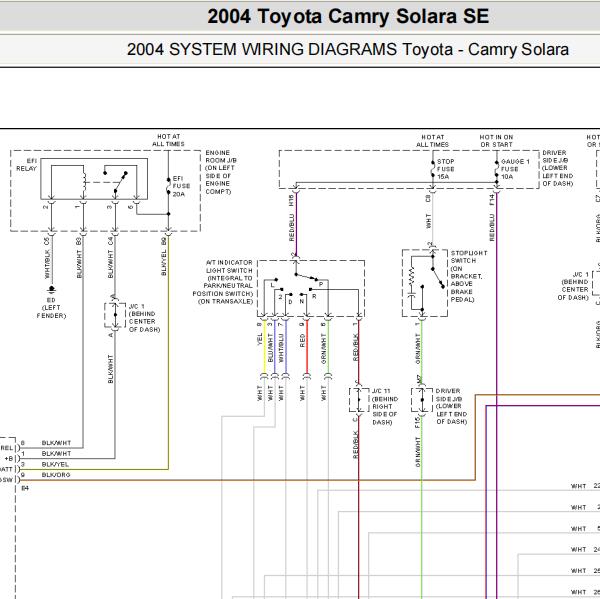The image size is (600, 599).
Task: Click the "F15" connector label
Action: 417,423
